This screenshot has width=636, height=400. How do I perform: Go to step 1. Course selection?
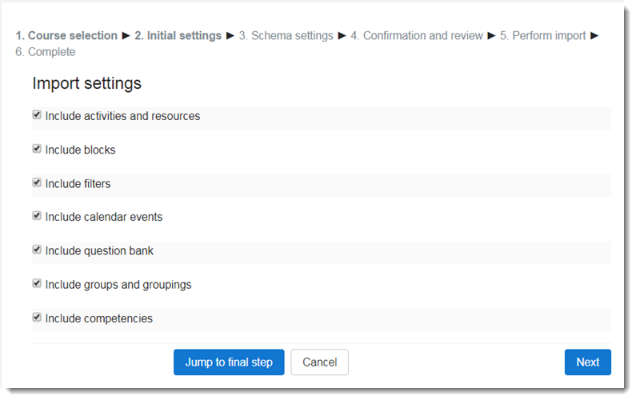coord(67,36)
